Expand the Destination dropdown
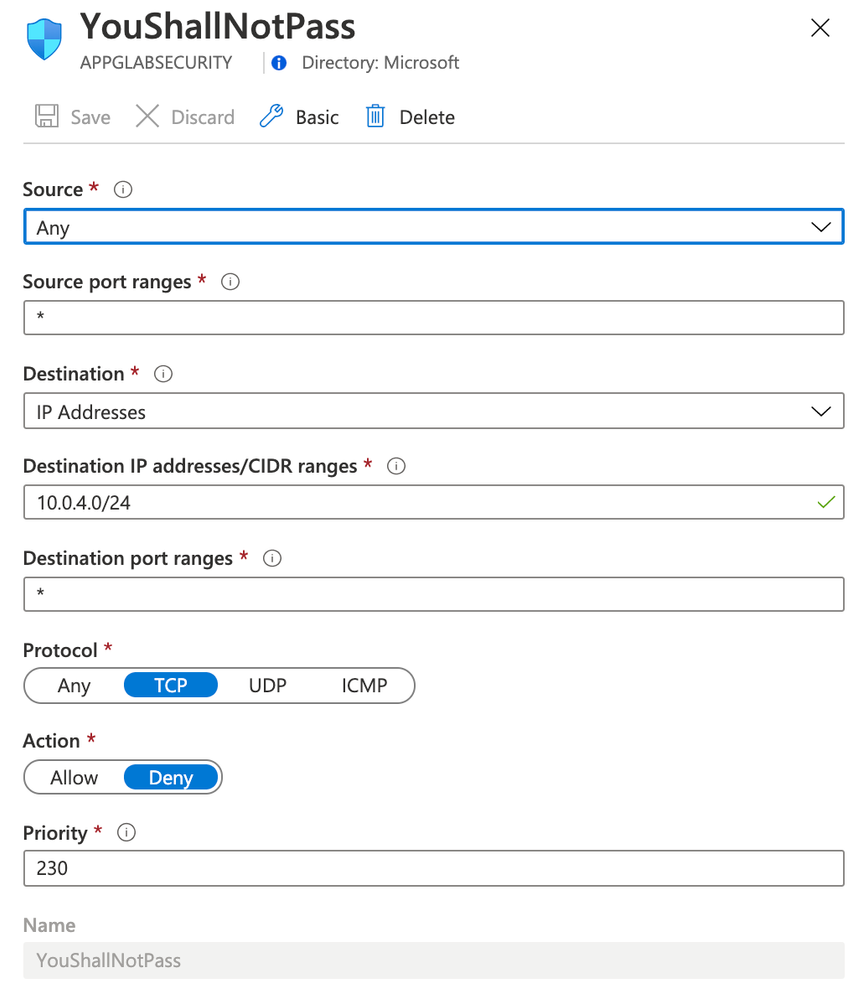 (433, 411)
